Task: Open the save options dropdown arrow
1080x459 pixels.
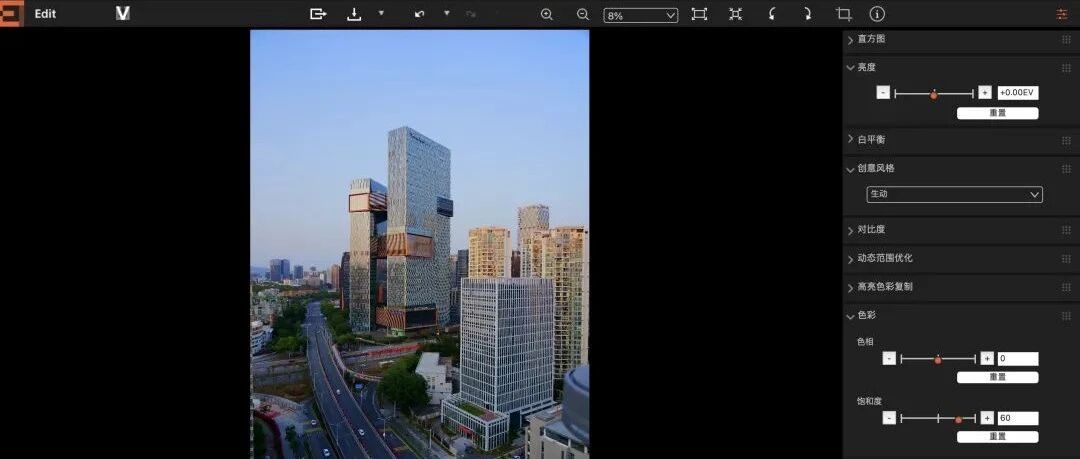Action: (381, 13)
